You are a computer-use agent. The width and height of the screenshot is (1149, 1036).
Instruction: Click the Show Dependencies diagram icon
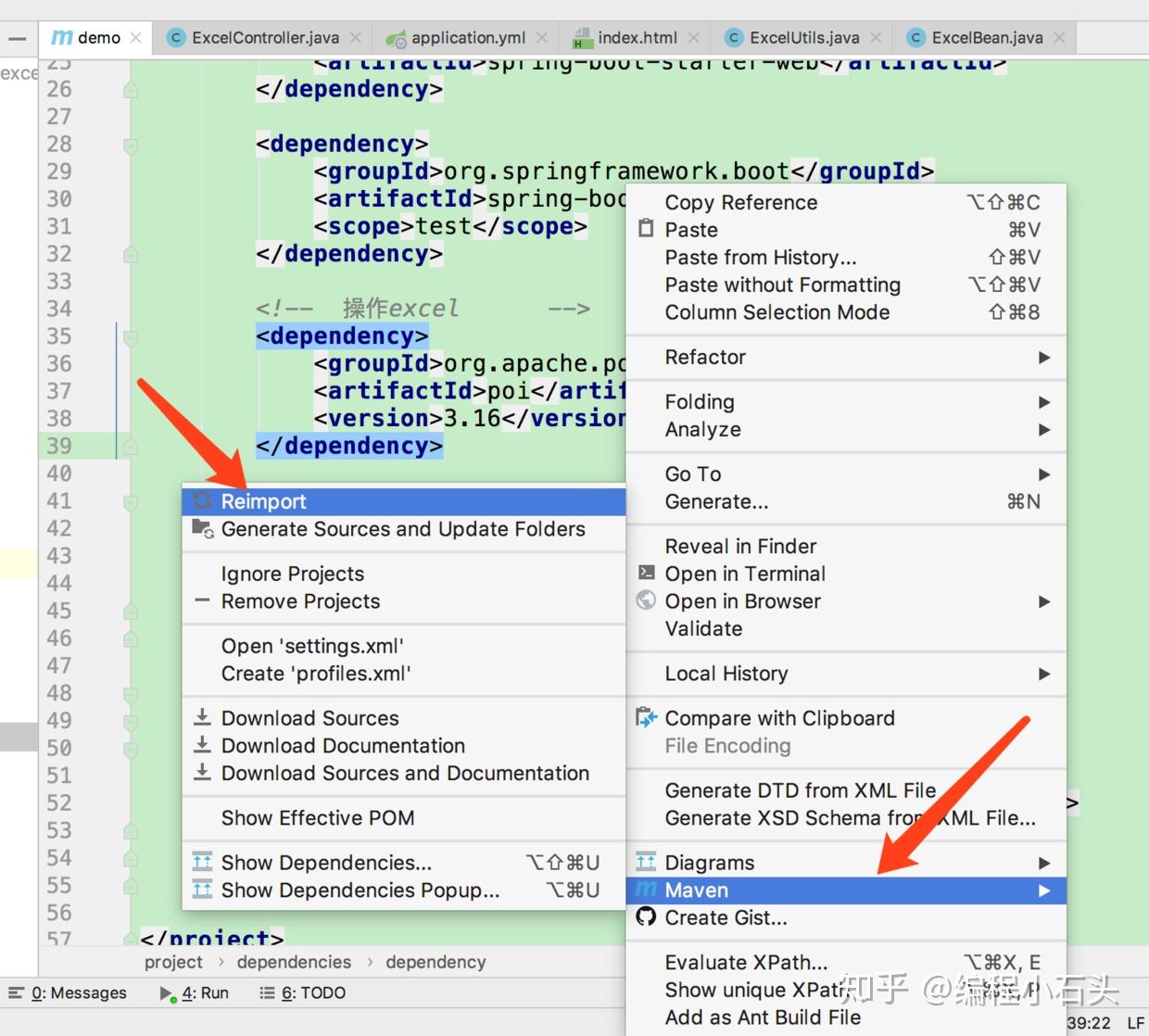202,862
